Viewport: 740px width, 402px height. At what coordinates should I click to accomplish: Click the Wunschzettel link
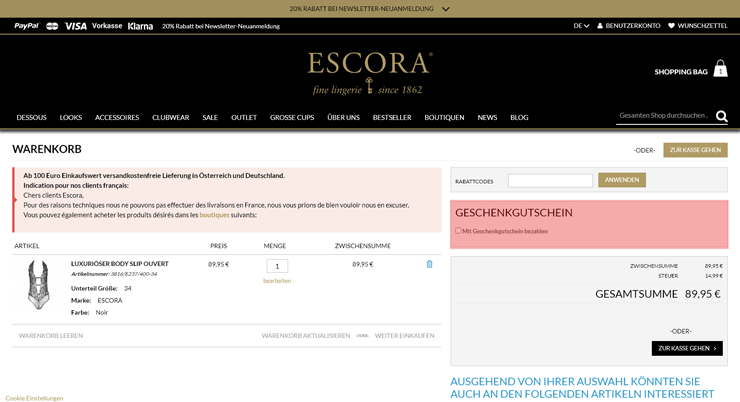click(x=703, y=26)
